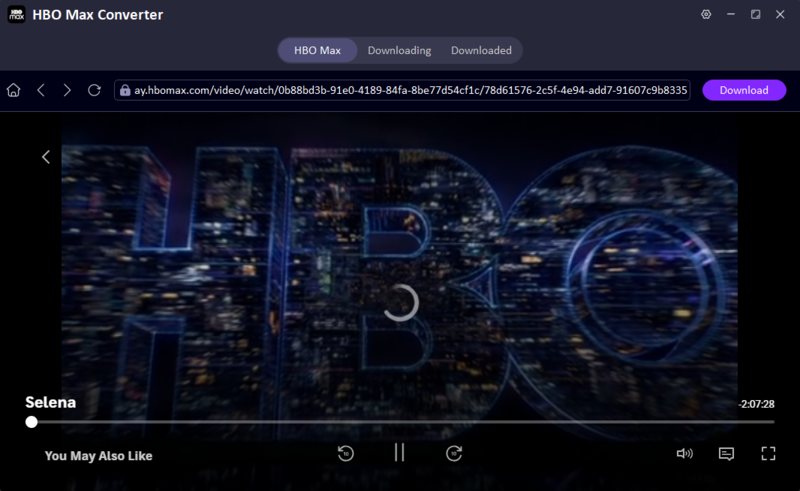800x491 pixels.
Task: Open the subtitles and captions menu
Action: [726, 453]
